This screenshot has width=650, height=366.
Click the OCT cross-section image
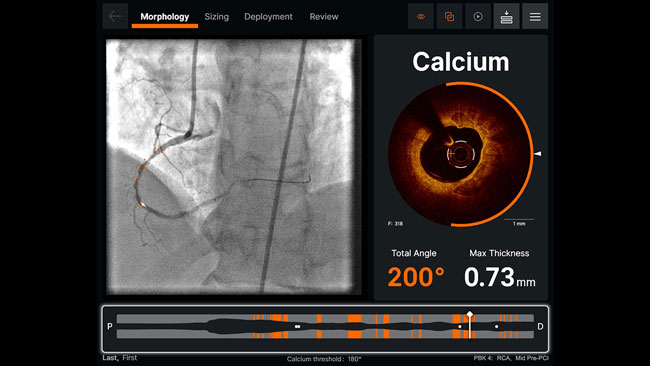(x=460, y=154)
